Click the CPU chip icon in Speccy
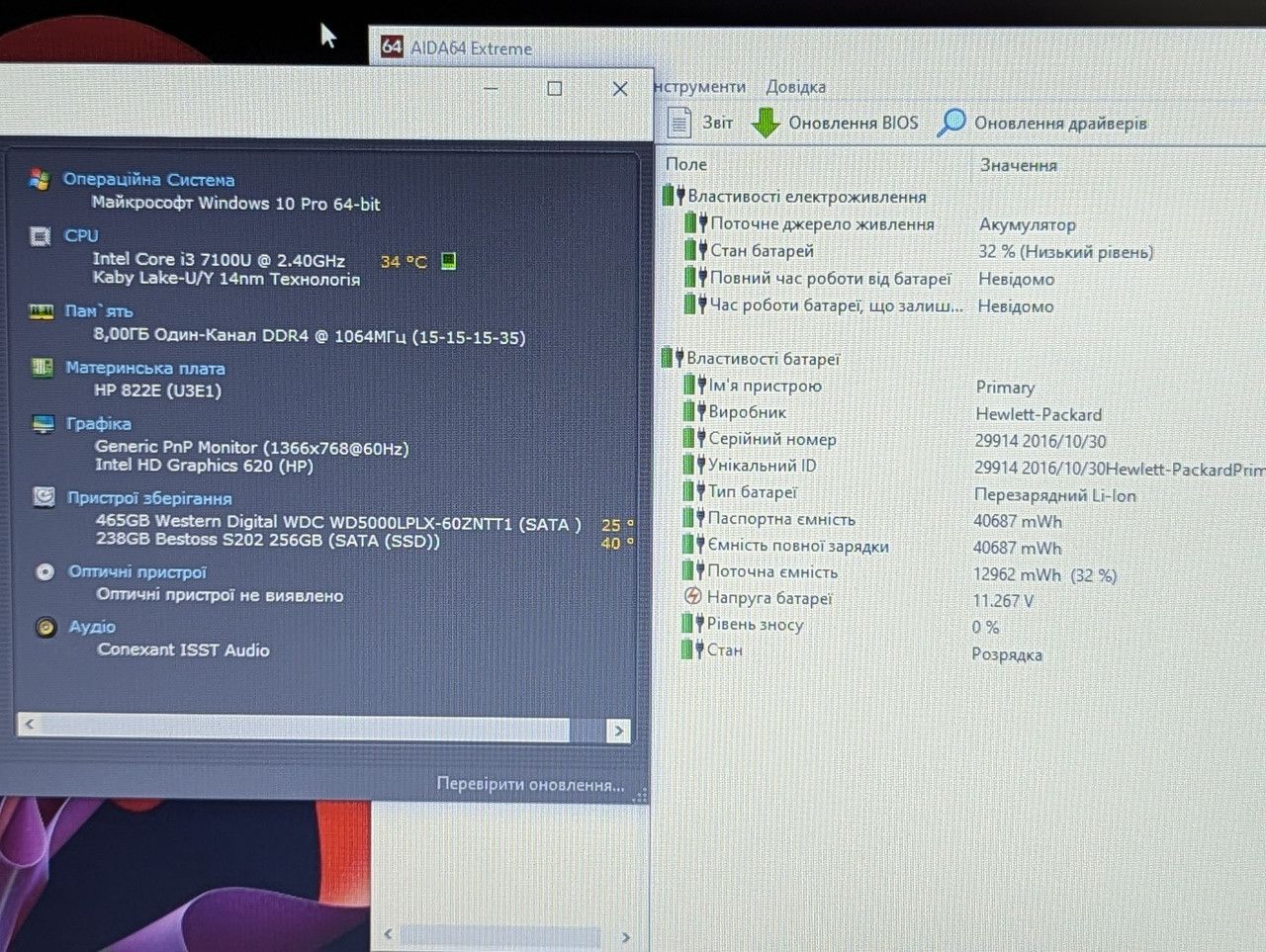Image resolution: width=1266 pixels, height=952 pixels. tap(40, 236)
